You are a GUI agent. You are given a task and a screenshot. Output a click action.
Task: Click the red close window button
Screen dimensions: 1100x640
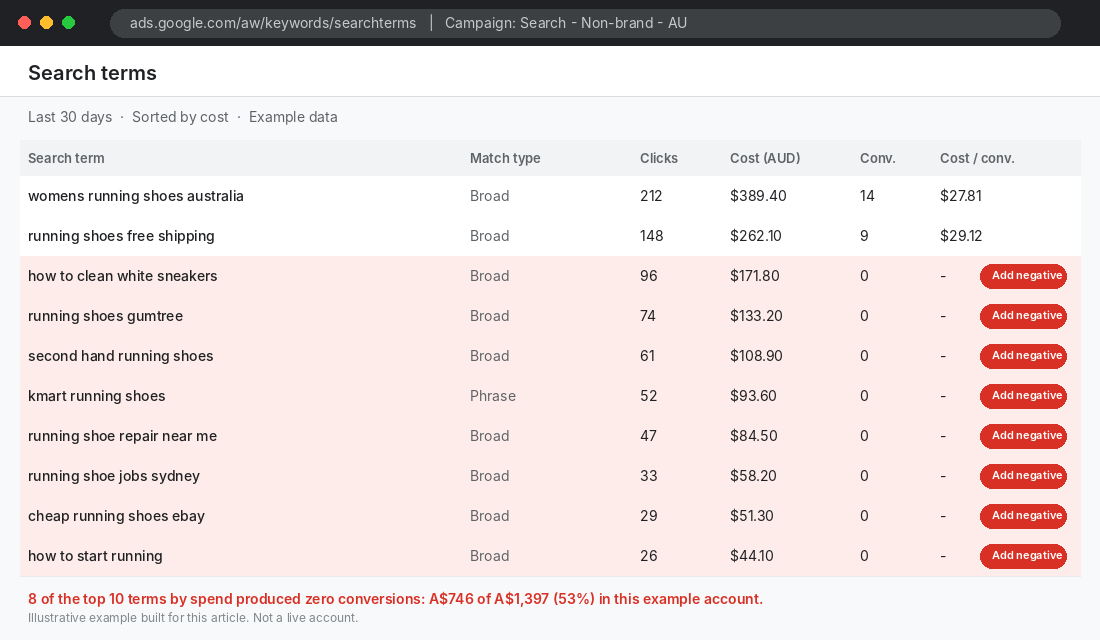[25, 23]
